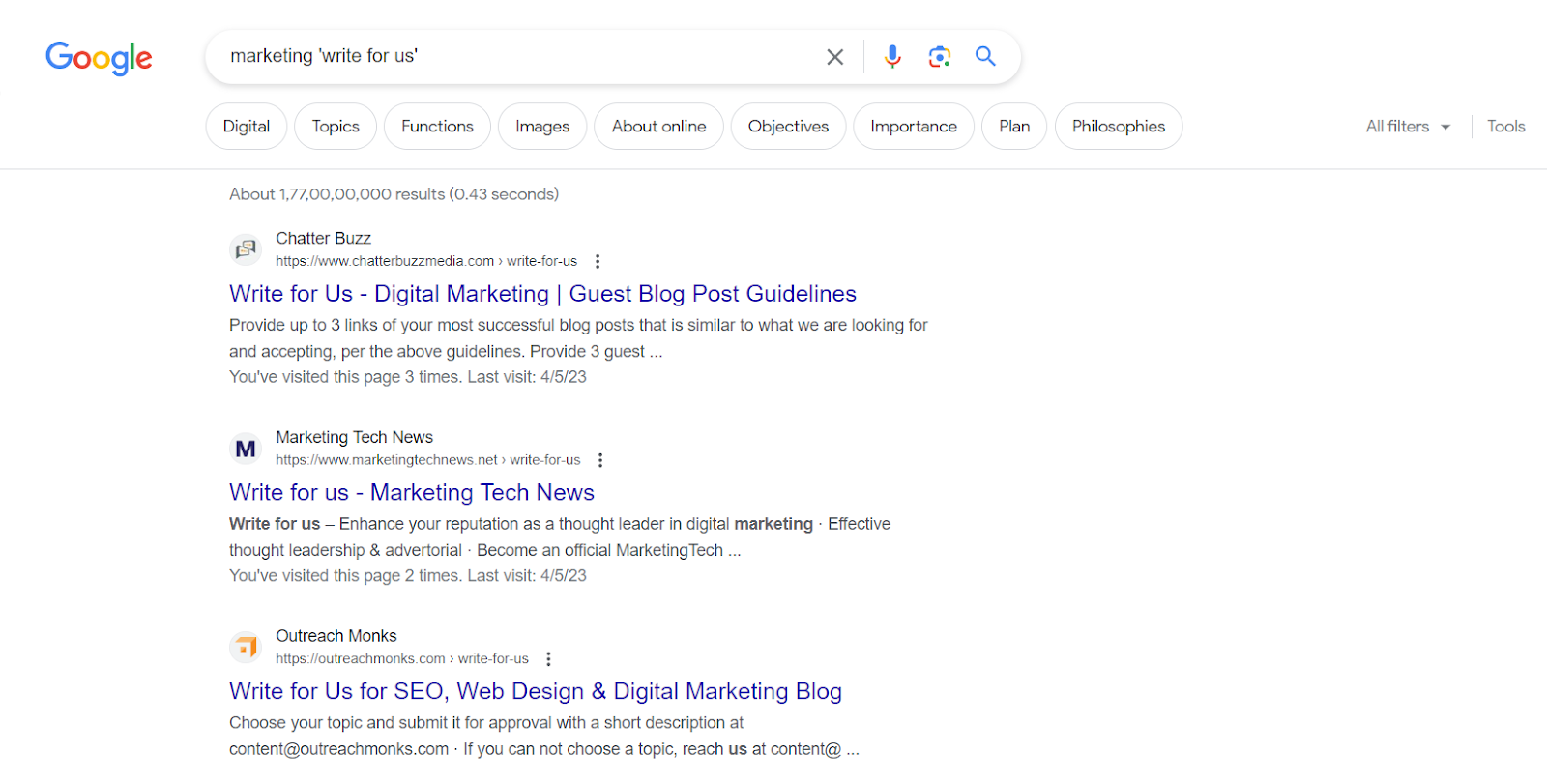Open Write for Us for SEO link
The width and height of the screenshot is (1547, 784).
click(x=536, y=692)
